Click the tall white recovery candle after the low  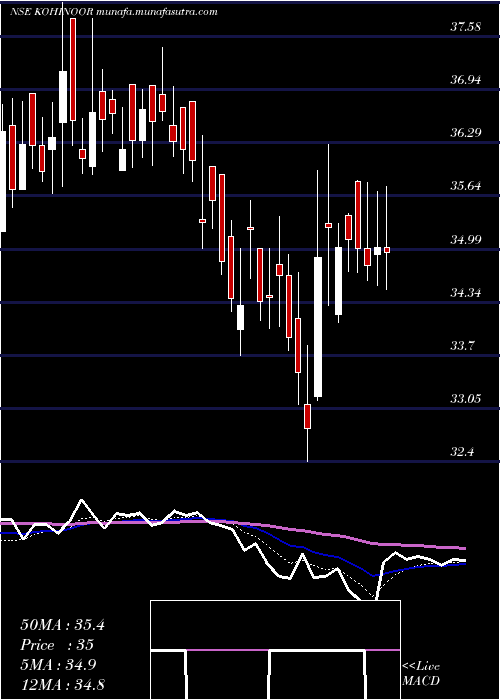tap(318, 327)
